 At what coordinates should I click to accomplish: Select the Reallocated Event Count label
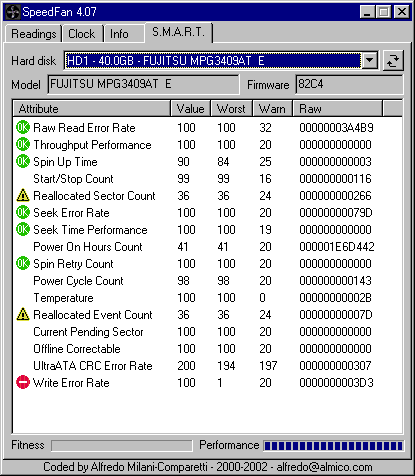[93, 315]
